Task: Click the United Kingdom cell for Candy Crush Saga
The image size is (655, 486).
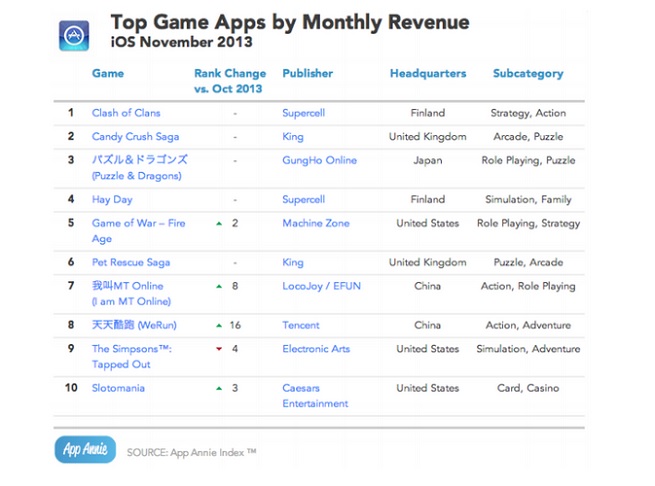Action: [428, 137]
